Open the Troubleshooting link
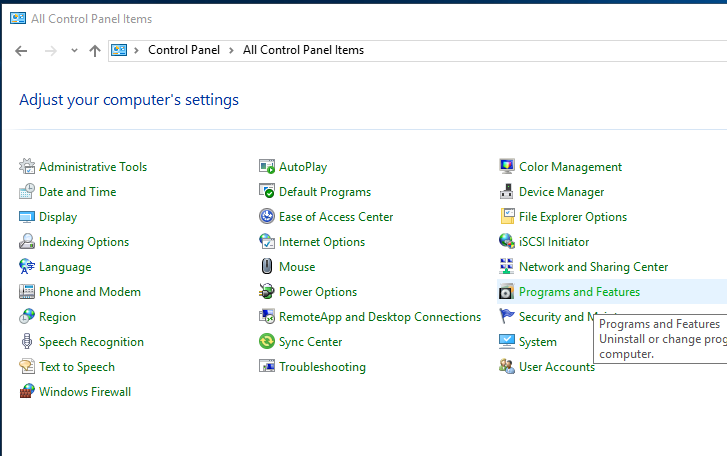727x456 pixels. 322,367
